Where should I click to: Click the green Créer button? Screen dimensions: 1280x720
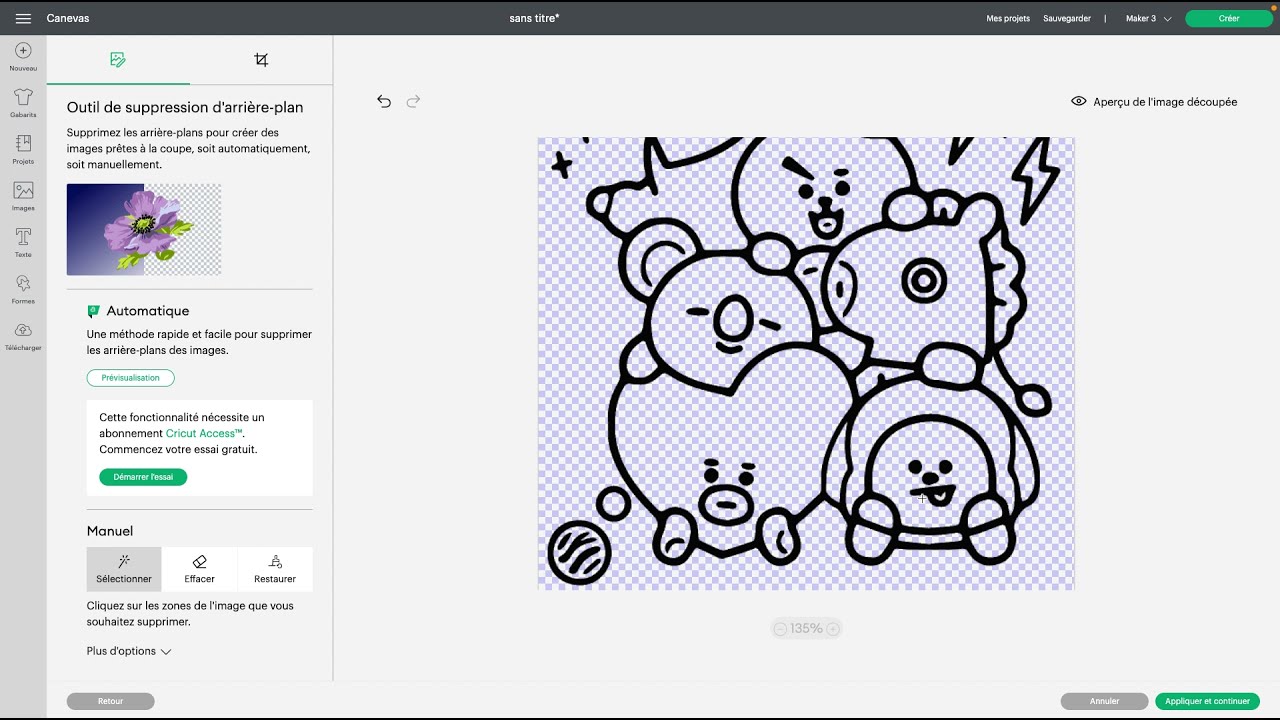1229,18
